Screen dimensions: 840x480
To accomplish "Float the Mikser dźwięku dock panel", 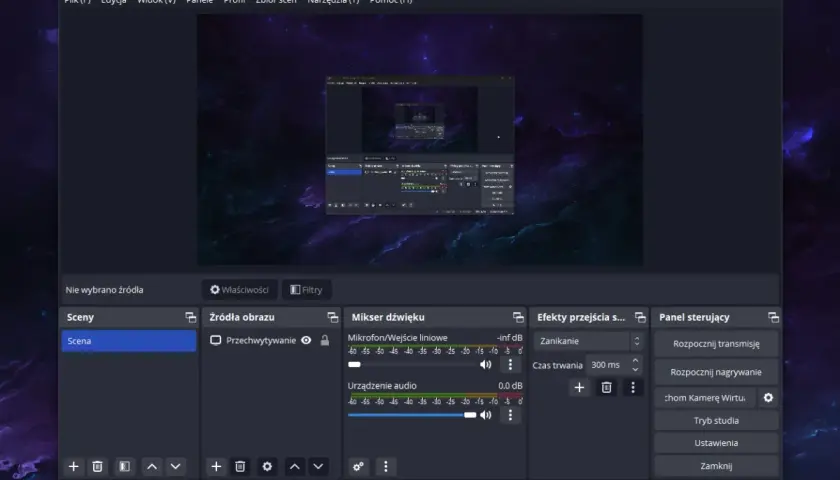I will (518, 317).
